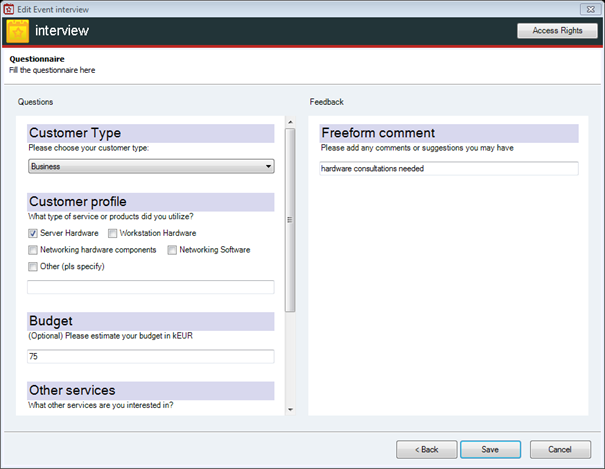Click the red app icon in title bar

(x=8, y=9)
